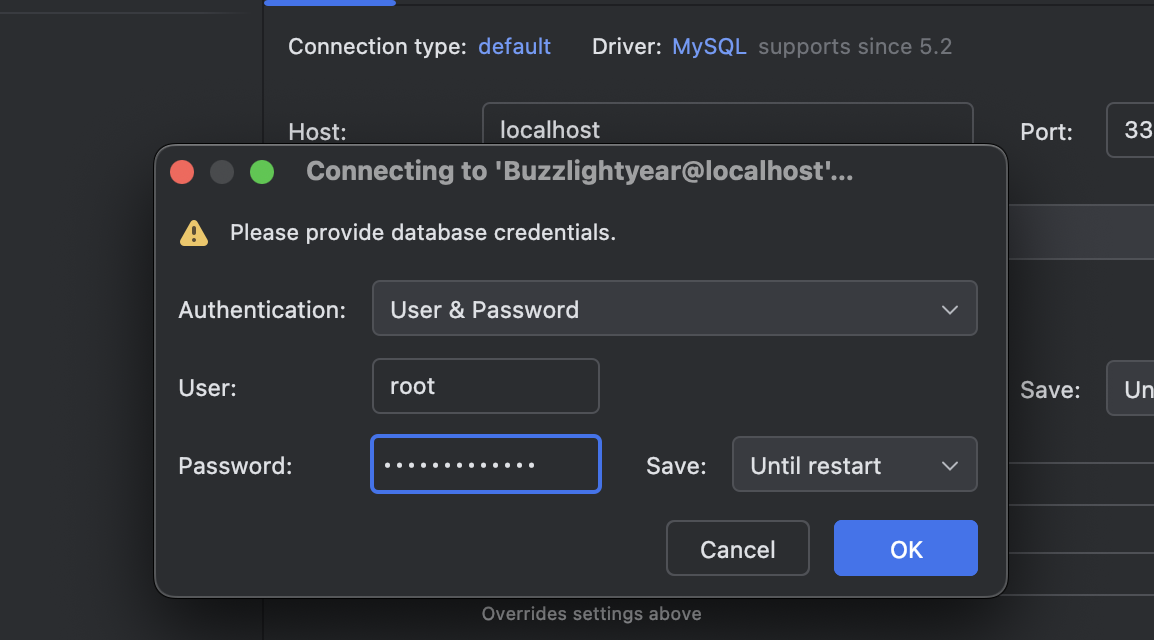This screenshot has height=640, width=1154.
Task: Click the yellow warning icon
Action: pyautogui.click(x=194, y=233)
